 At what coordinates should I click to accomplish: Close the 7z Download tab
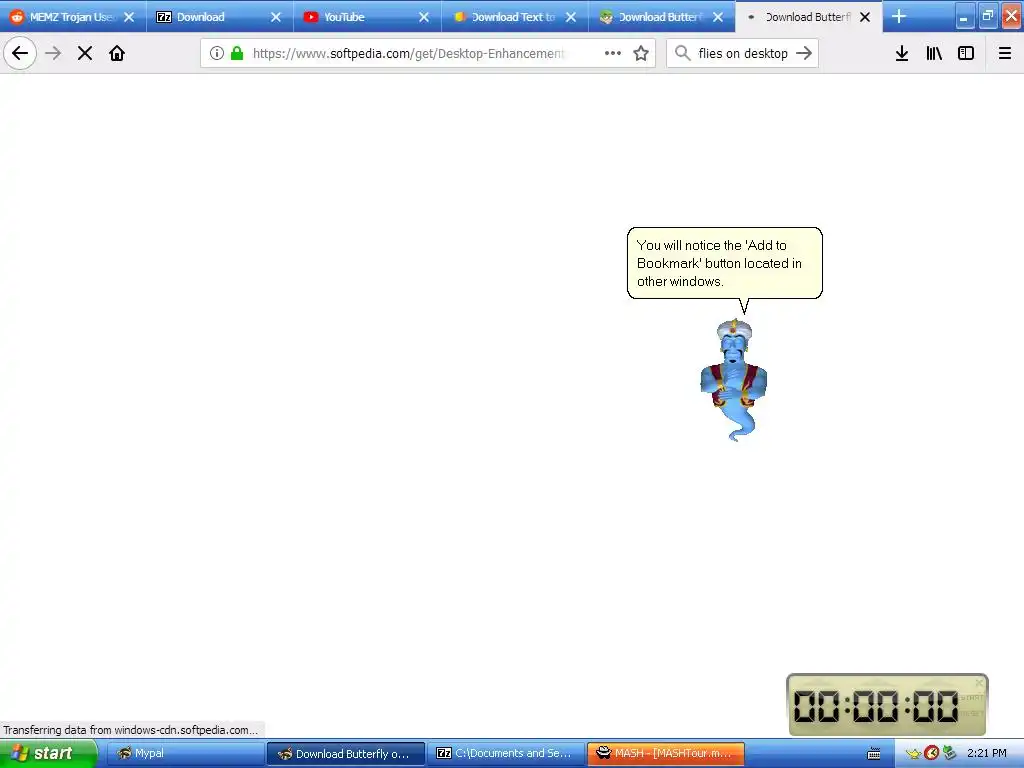pos(276,17)
